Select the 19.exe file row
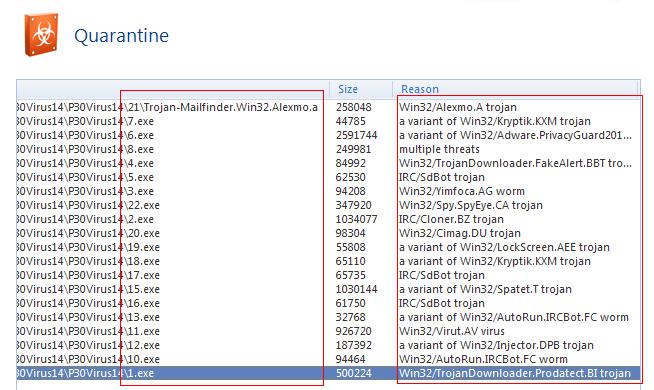 tap(328, 247)
